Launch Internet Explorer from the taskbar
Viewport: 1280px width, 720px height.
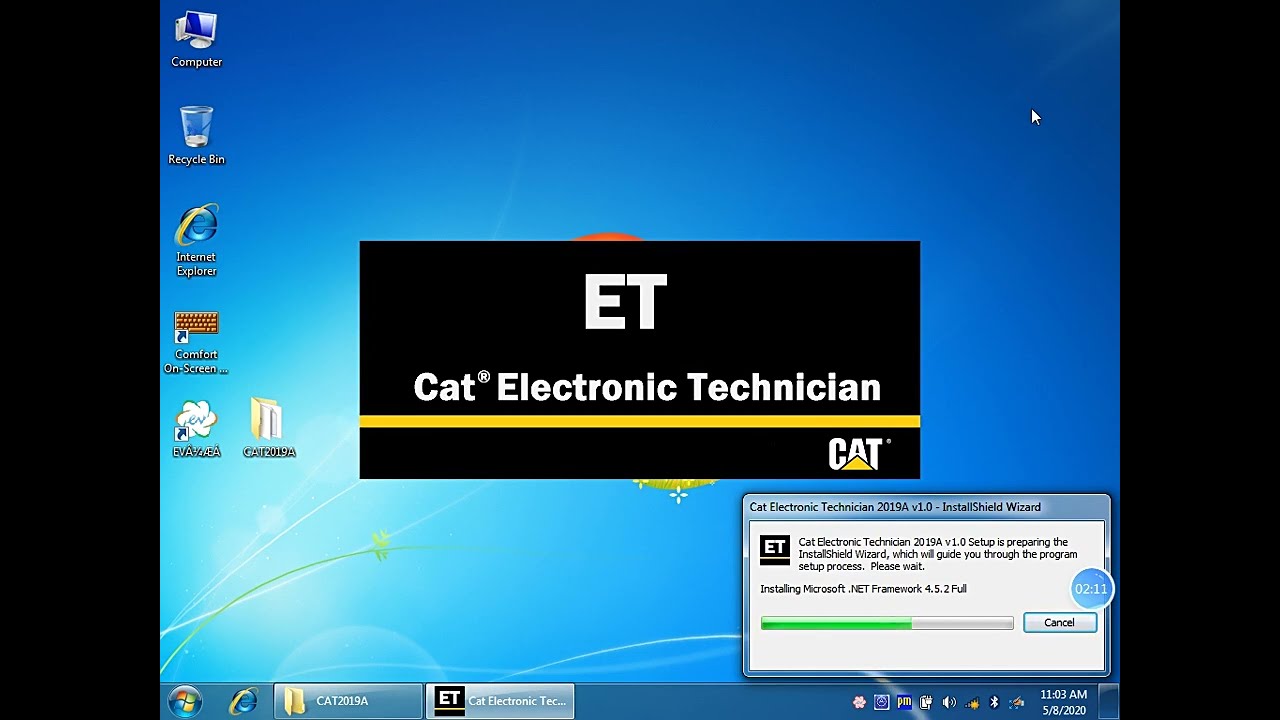(x=243, y=701)
